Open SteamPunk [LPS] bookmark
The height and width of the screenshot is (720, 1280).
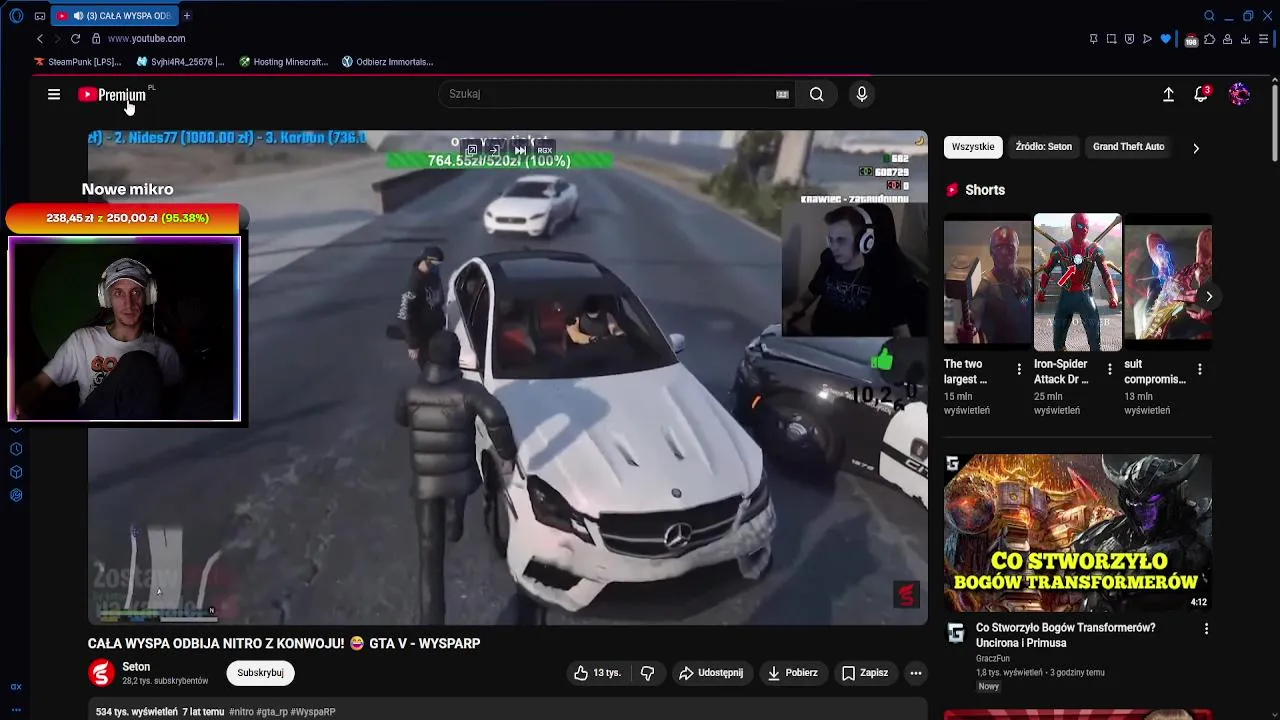point(78,62)
